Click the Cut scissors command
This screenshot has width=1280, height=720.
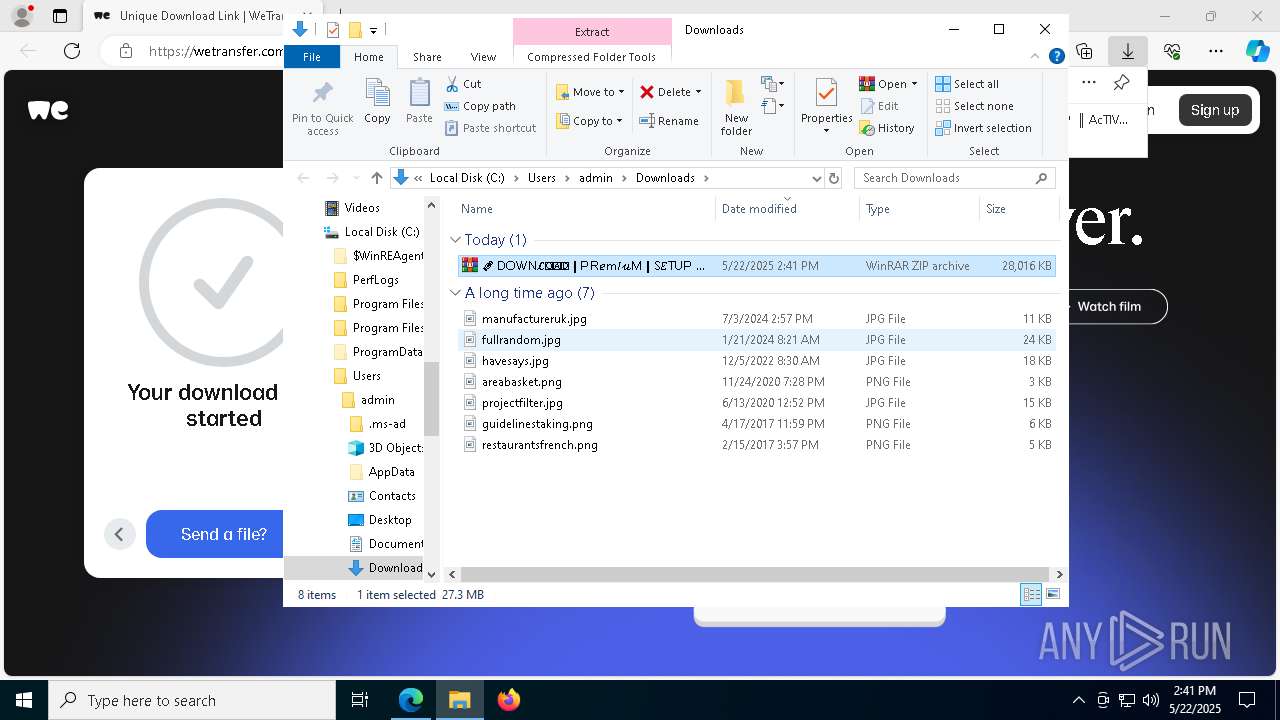(463, 84)
